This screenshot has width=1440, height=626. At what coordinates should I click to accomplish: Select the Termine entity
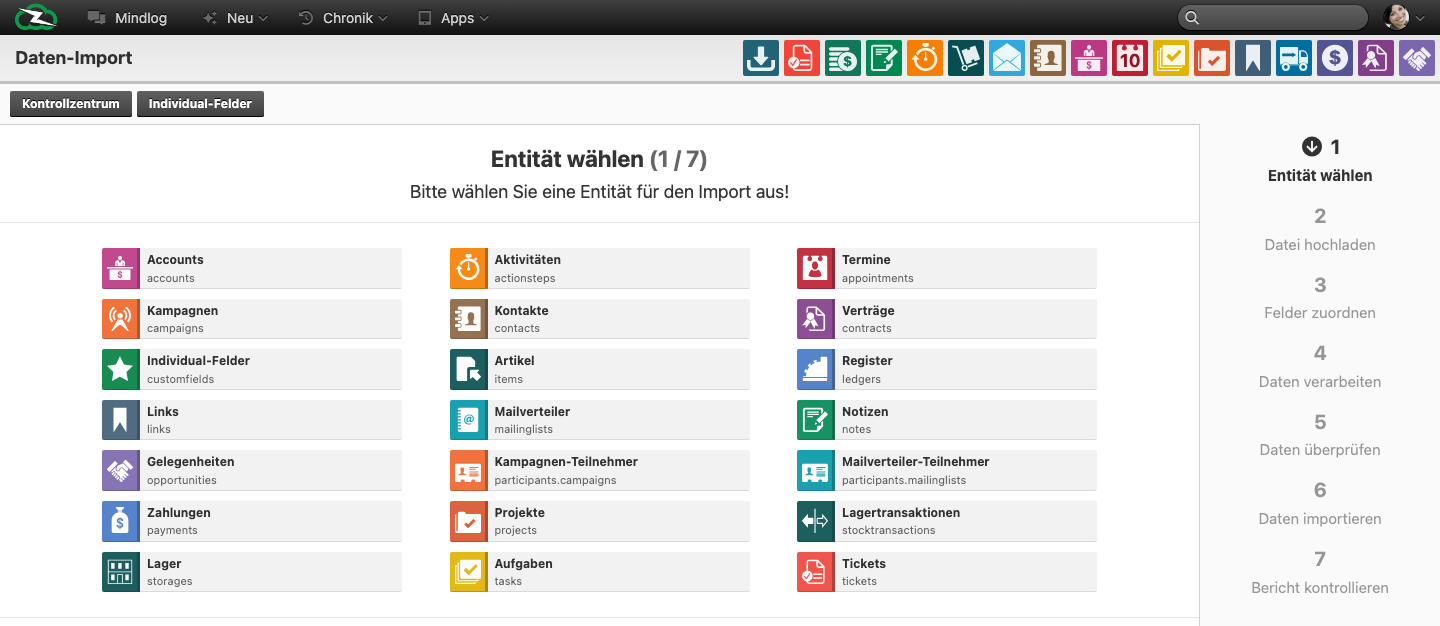[947, 268]
